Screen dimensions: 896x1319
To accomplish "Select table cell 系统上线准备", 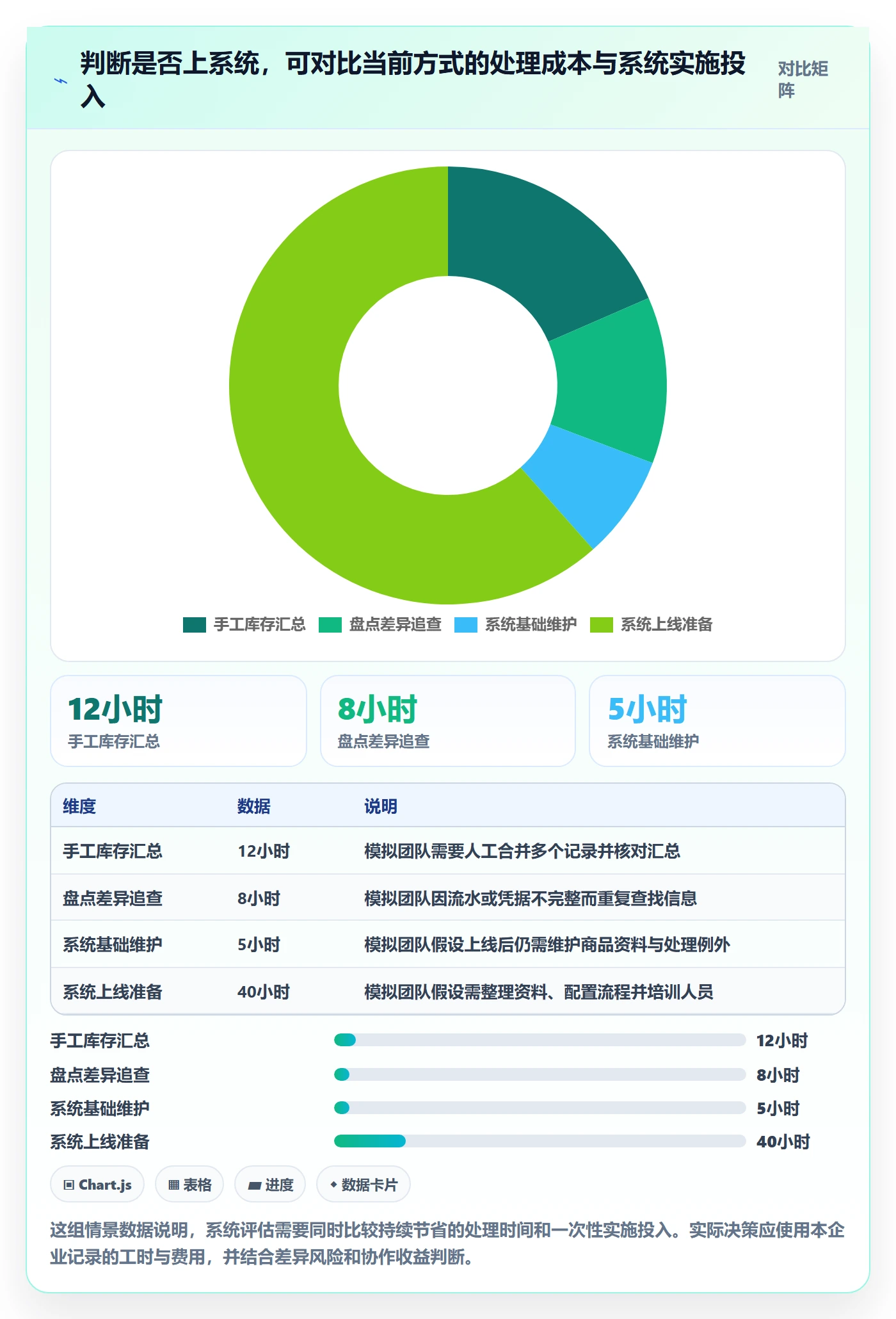I will (113, 992).
